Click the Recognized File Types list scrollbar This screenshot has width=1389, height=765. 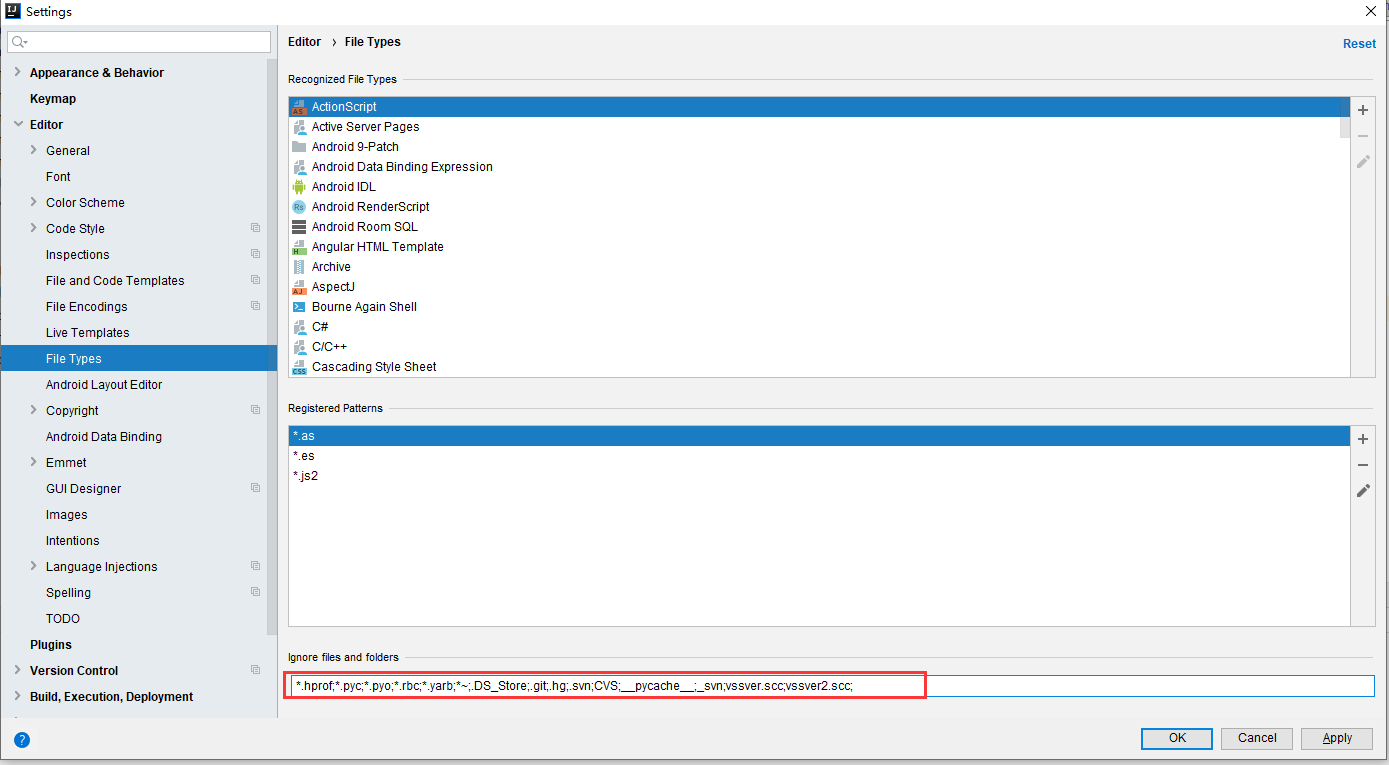(1344, 117)
